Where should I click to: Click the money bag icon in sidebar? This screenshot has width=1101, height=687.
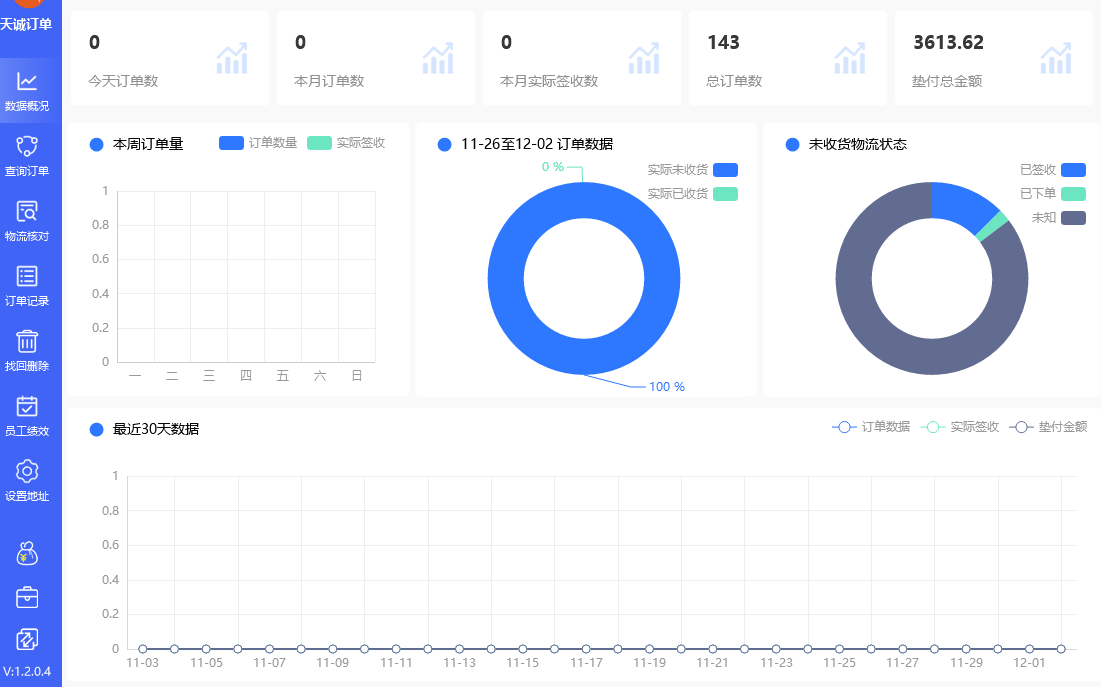tap(27, 553)
